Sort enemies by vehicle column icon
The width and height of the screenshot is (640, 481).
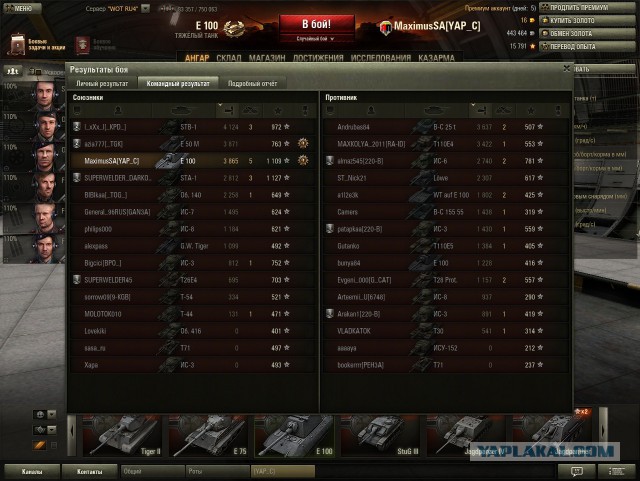436,110
